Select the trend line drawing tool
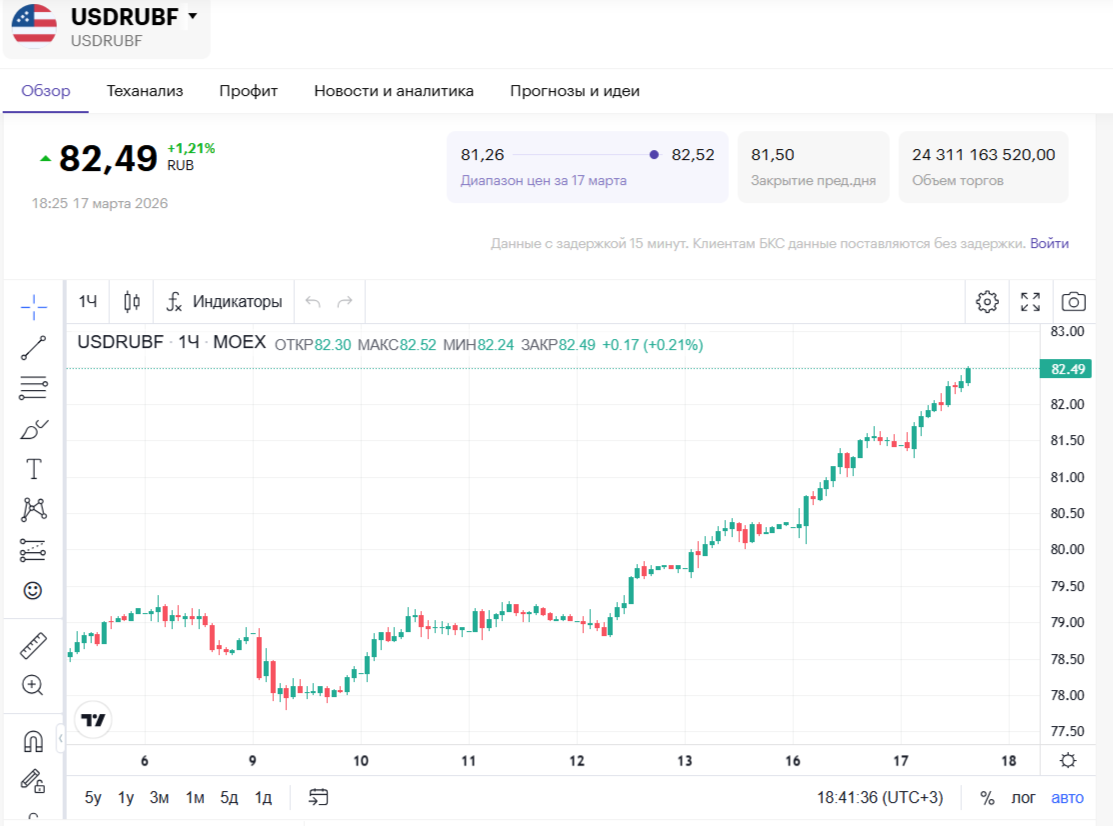1113x826 pixels. click(x=33, y=348)
